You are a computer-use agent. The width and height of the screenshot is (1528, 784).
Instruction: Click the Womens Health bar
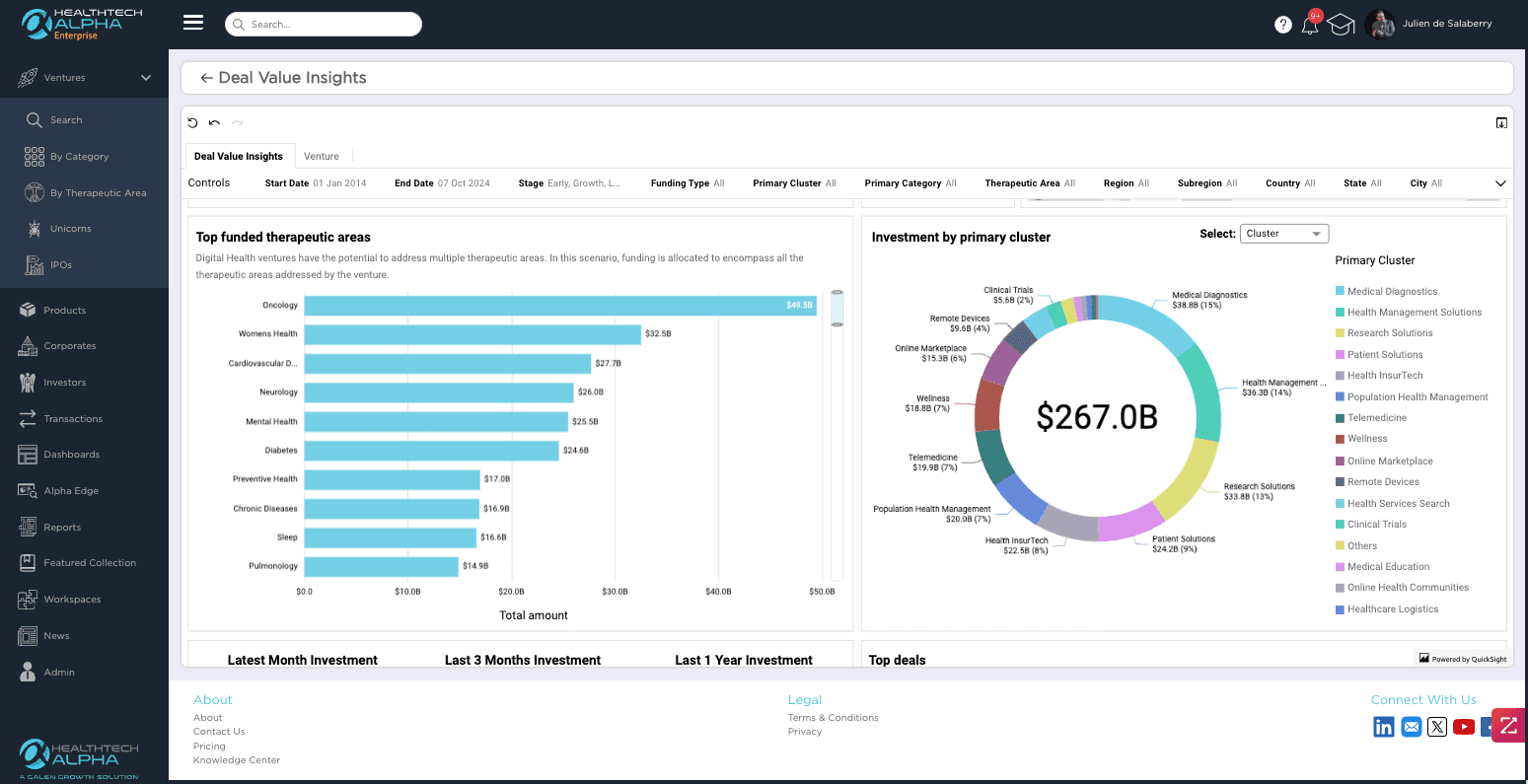(473, 334)
